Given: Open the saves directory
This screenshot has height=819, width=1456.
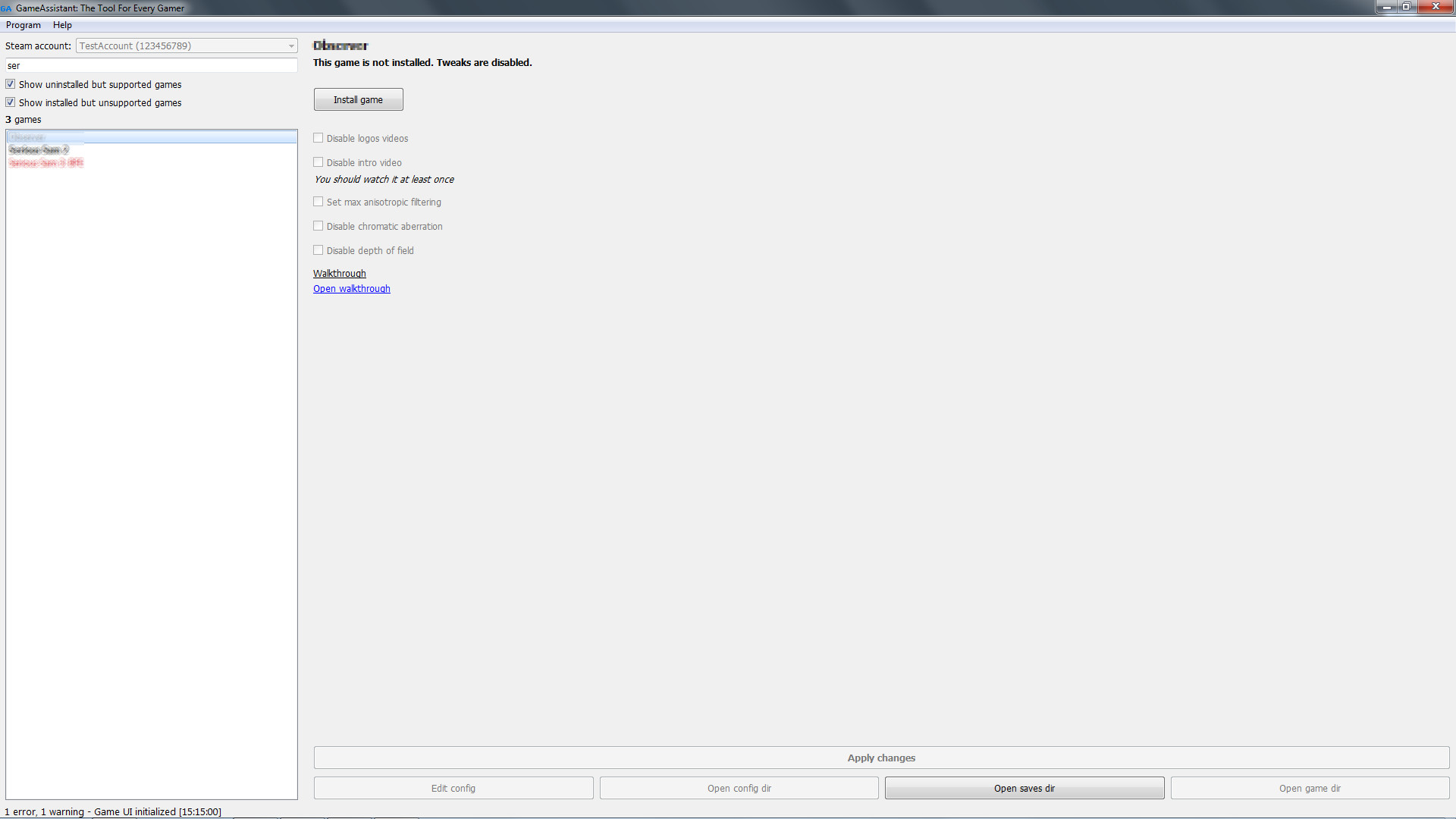Looking at the screenshot, I should 1025,787.
